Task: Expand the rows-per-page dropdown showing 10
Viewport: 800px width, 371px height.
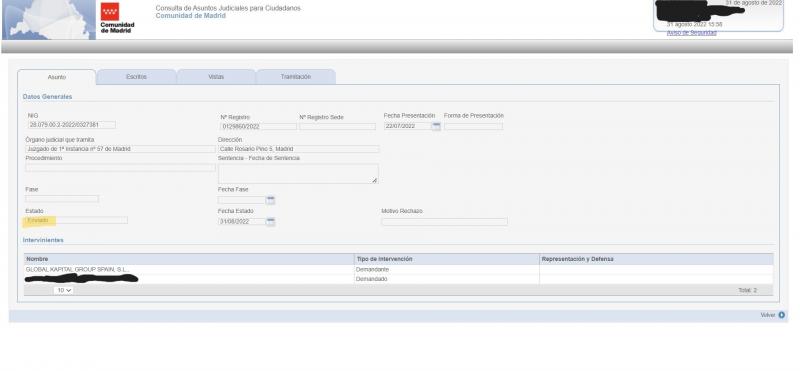Action: [x=64, y=290]
